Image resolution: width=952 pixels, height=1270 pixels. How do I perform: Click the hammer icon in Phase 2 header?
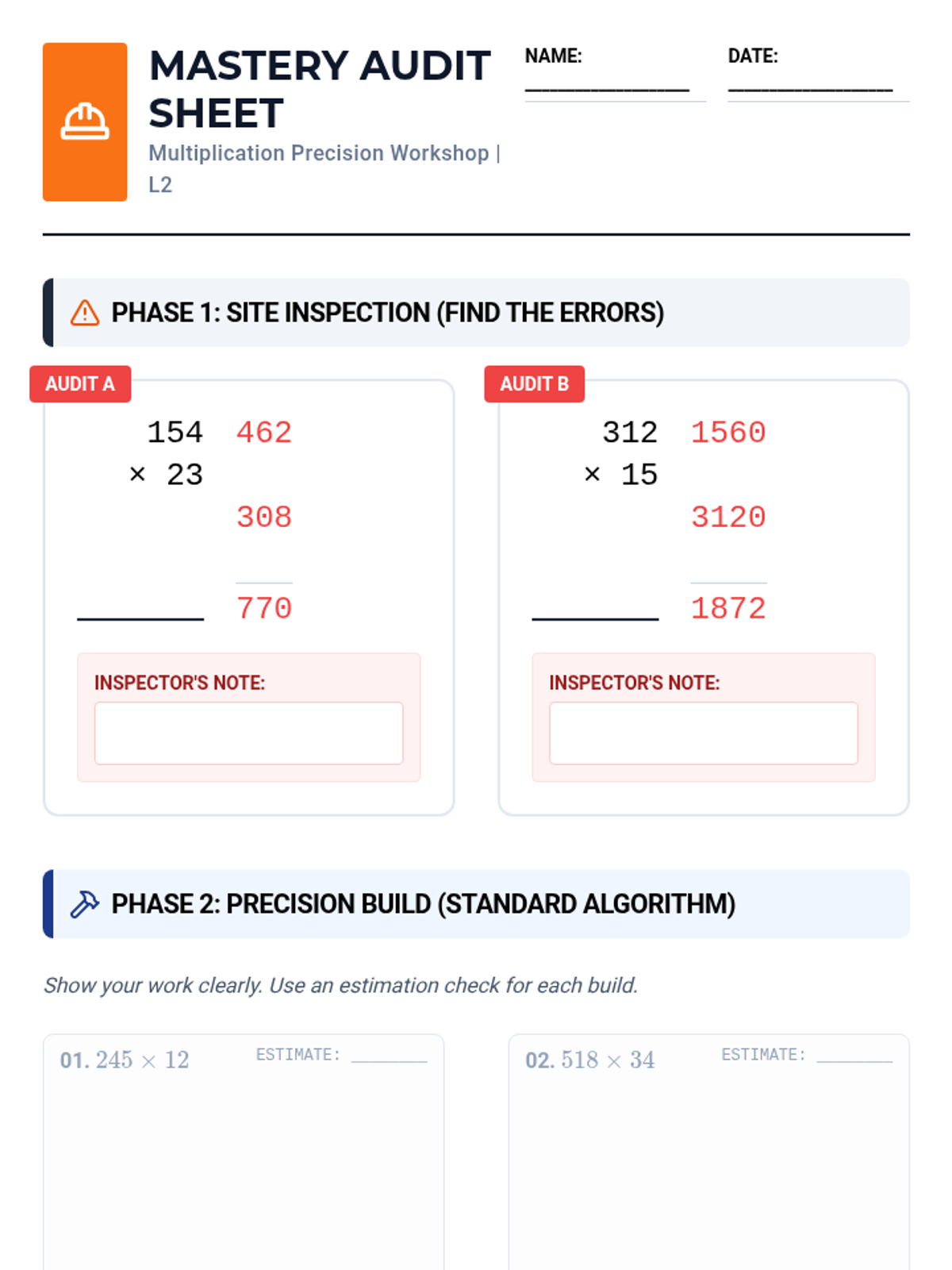coord(85,904)
